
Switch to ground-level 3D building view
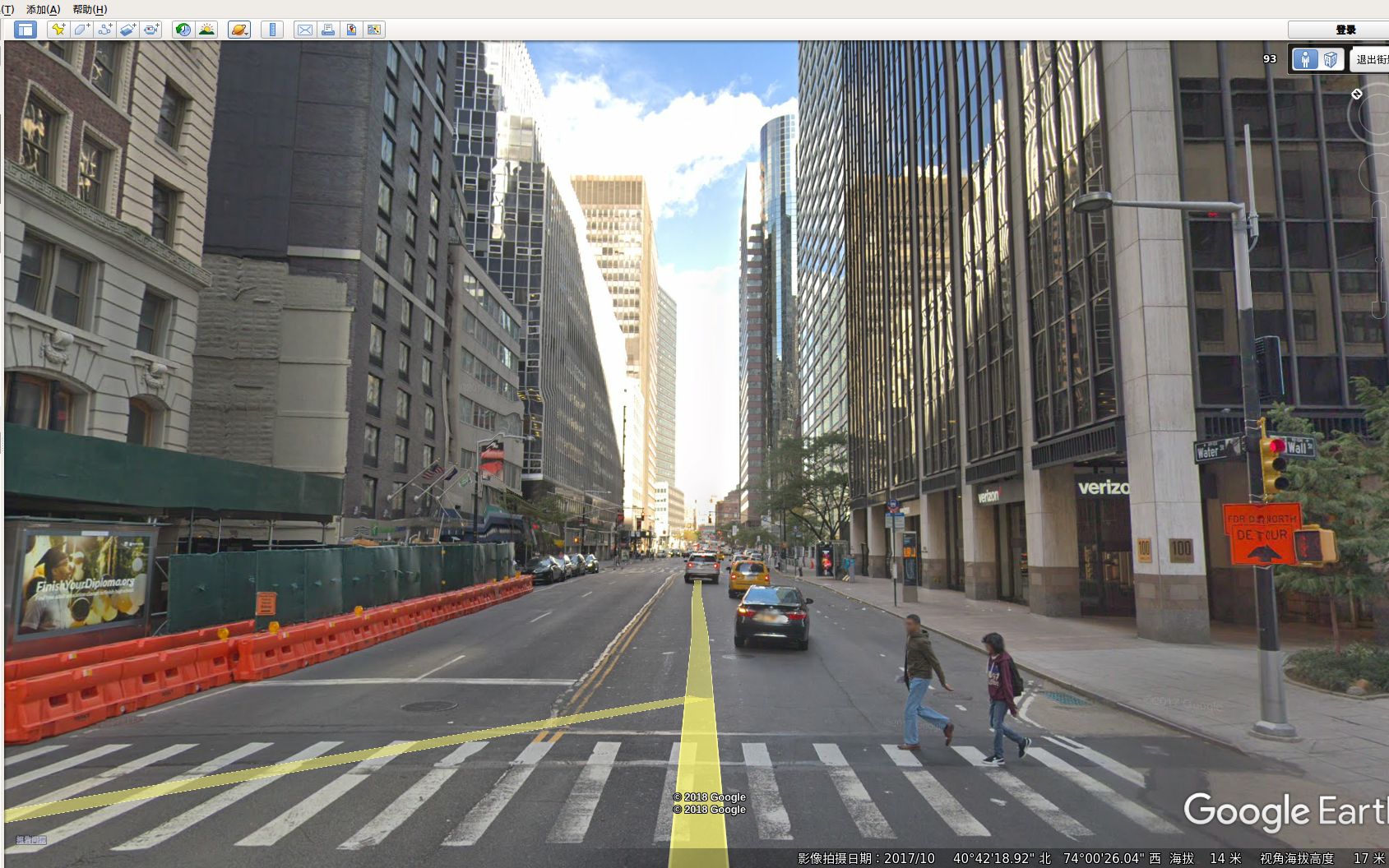(x=1330, y=59)
